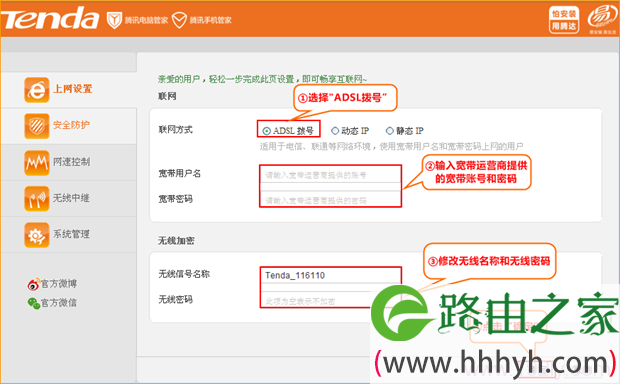Click the 无线中继 antenna icon
620x384 pixels.
37,199
